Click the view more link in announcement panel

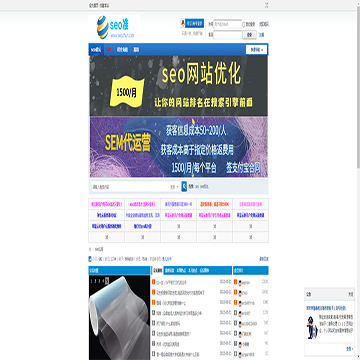click(x=349, y=349)
